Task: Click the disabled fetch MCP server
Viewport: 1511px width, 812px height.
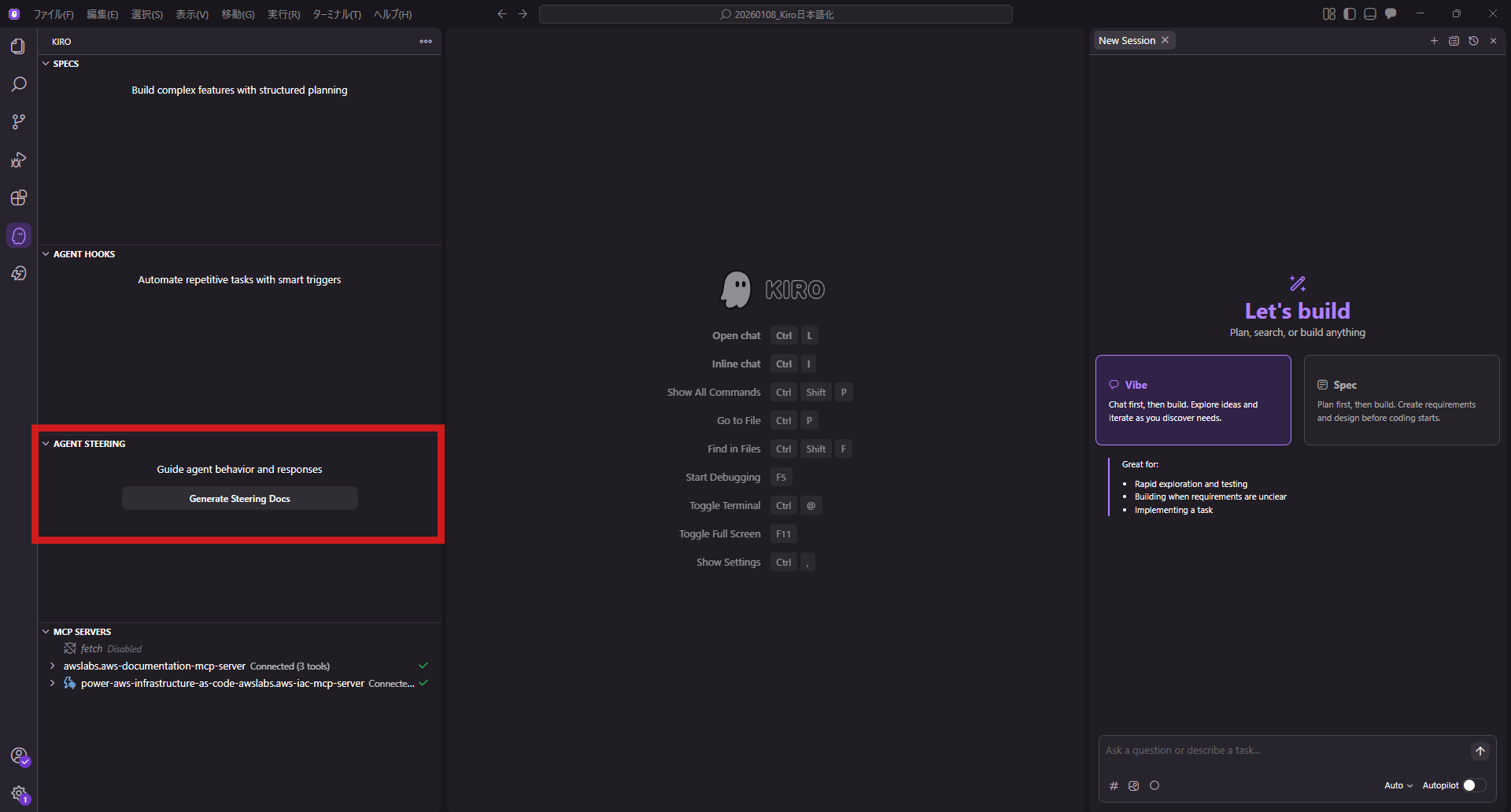Action: coord(92,649)
